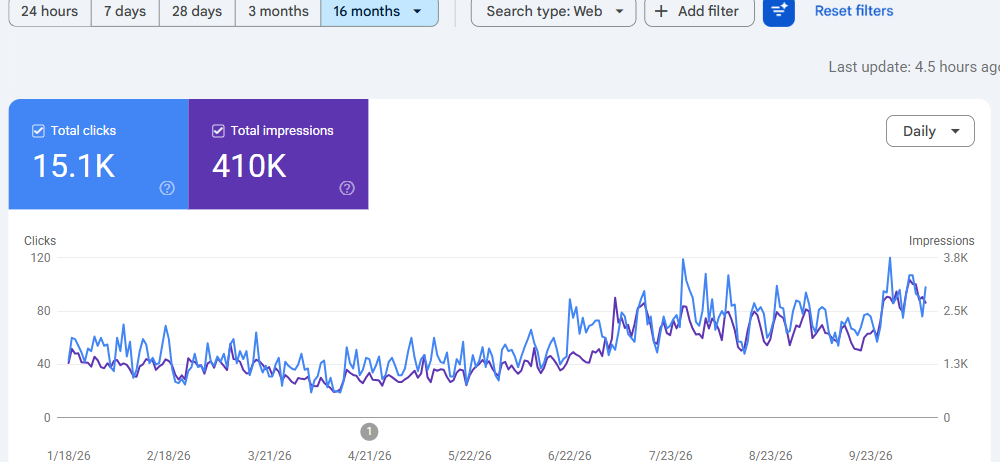The width and height of the screenshot is (1000, 462).
Task: Select the 7 days date range
Action: (x=125, y=11)
